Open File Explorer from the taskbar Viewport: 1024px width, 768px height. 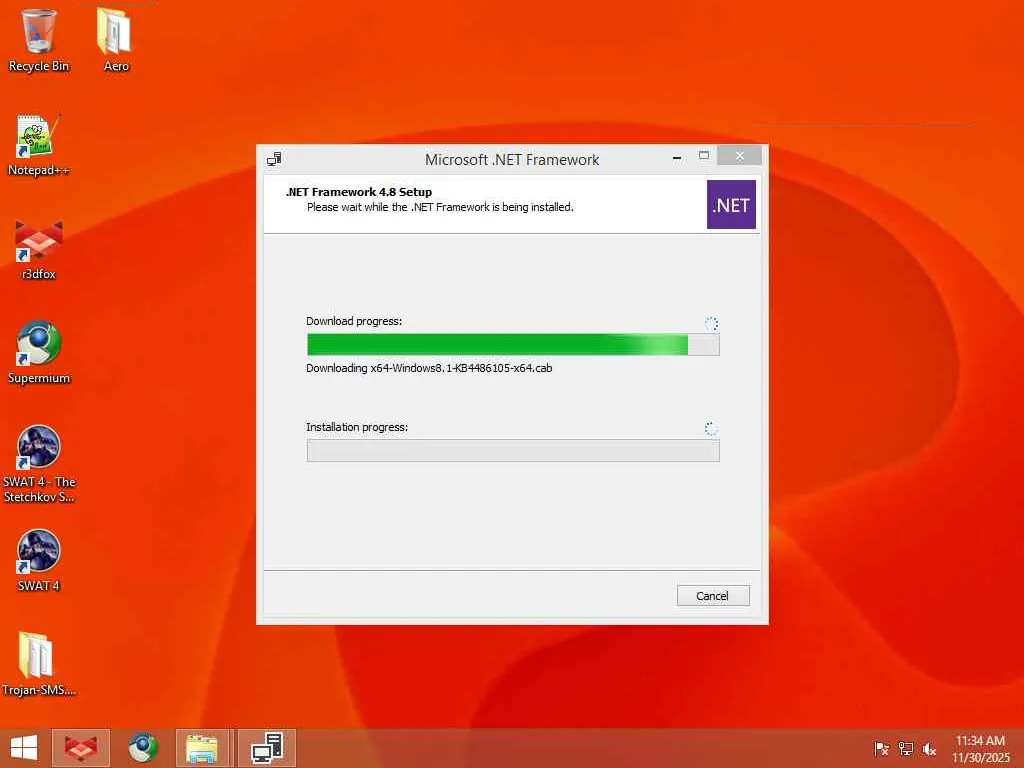point(202,748)
